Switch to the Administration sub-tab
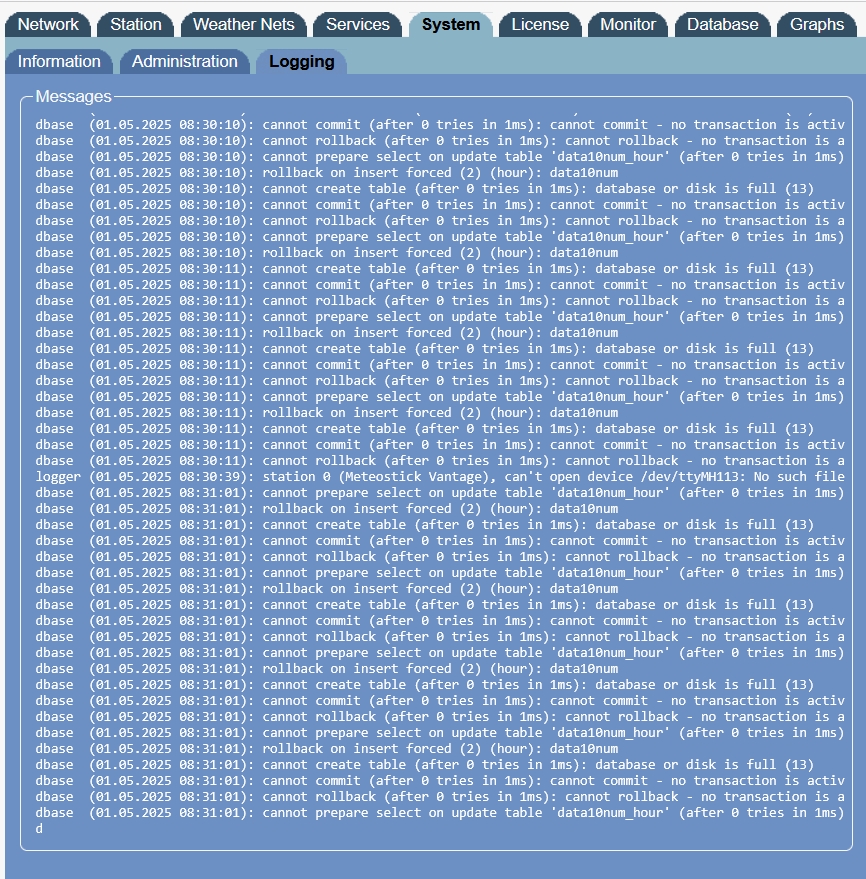866x879 pixels. pyautogui.click(x=184, y=62)
